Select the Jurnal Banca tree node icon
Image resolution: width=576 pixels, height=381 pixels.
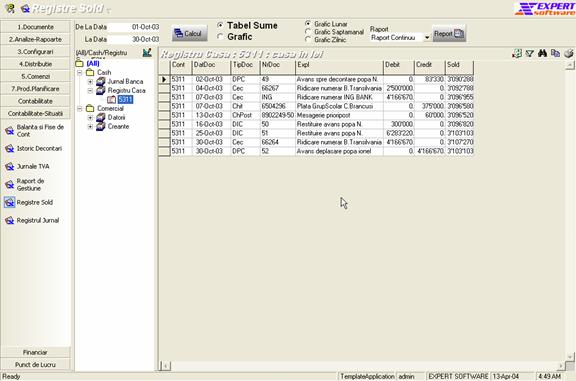click(101, 81)
